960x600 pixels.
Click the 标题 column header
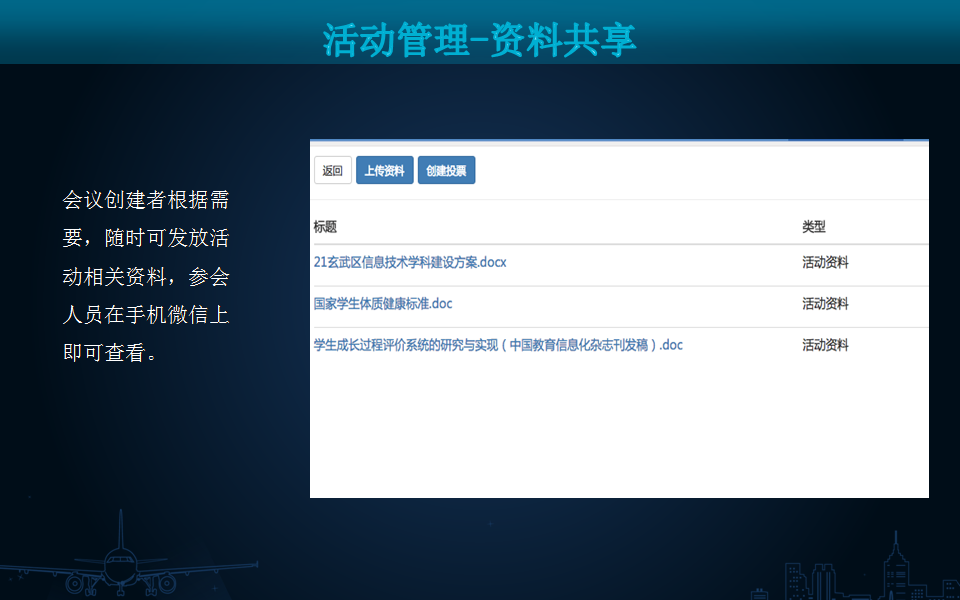tap(325, 227)
